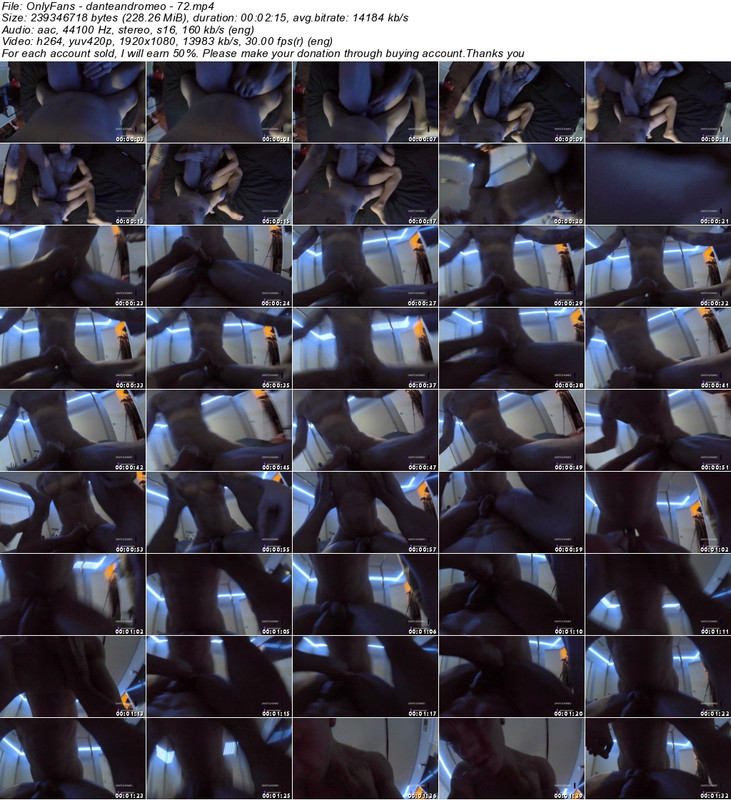Open the thumbnail timestamped 00:00:59
Screen dimensions: 731x800
click(x=510, y=511)
